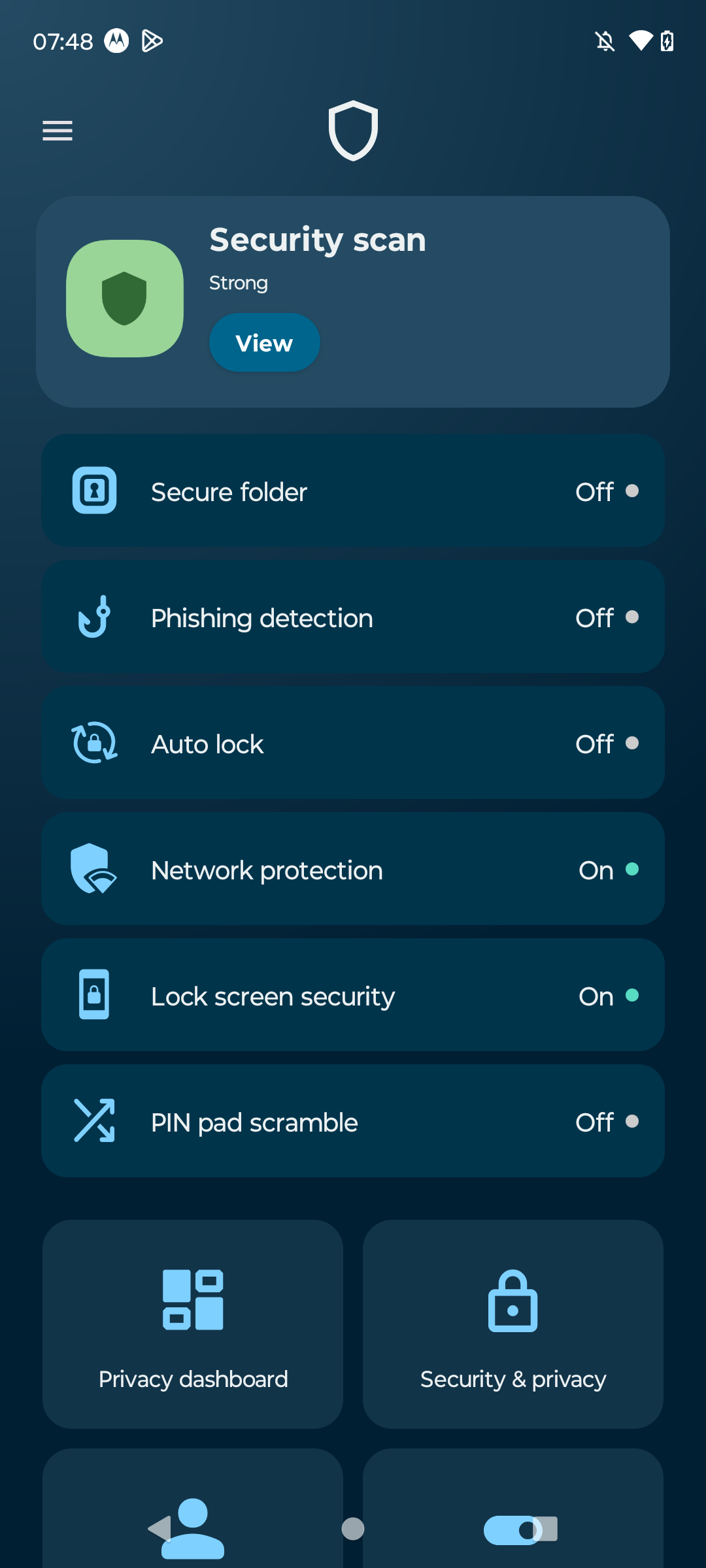This screenshot has height=1568, width=706.
Task: Toggle Network protection On status
Action: [x=609, y=870]
